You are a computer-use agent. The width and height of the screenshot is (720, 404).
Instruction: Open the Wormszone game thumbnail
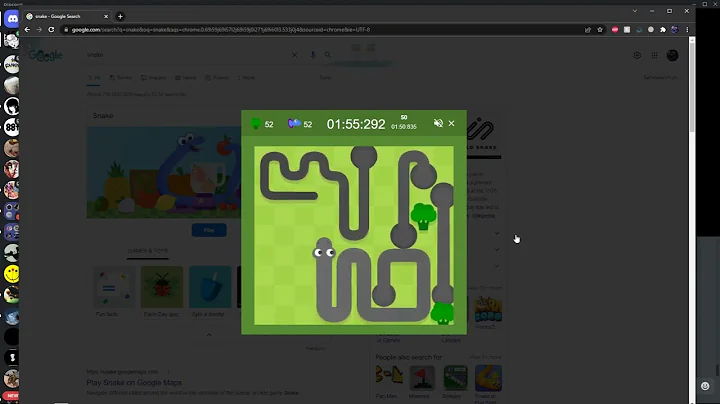(488, 311)
